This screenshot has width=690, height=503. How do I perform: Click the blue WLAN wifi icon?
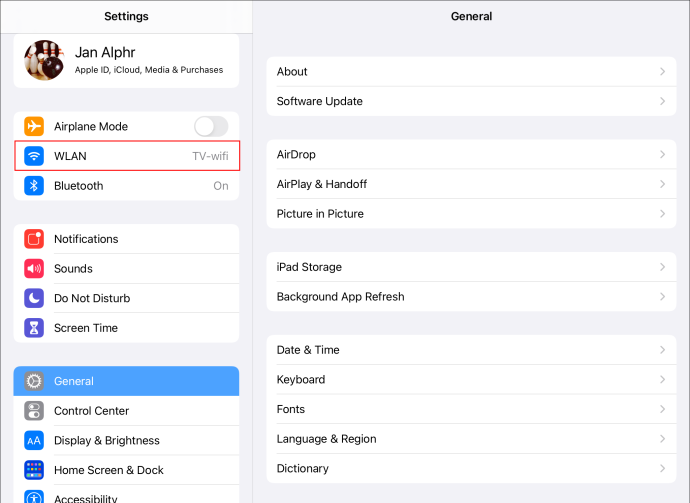coord(34,156)
